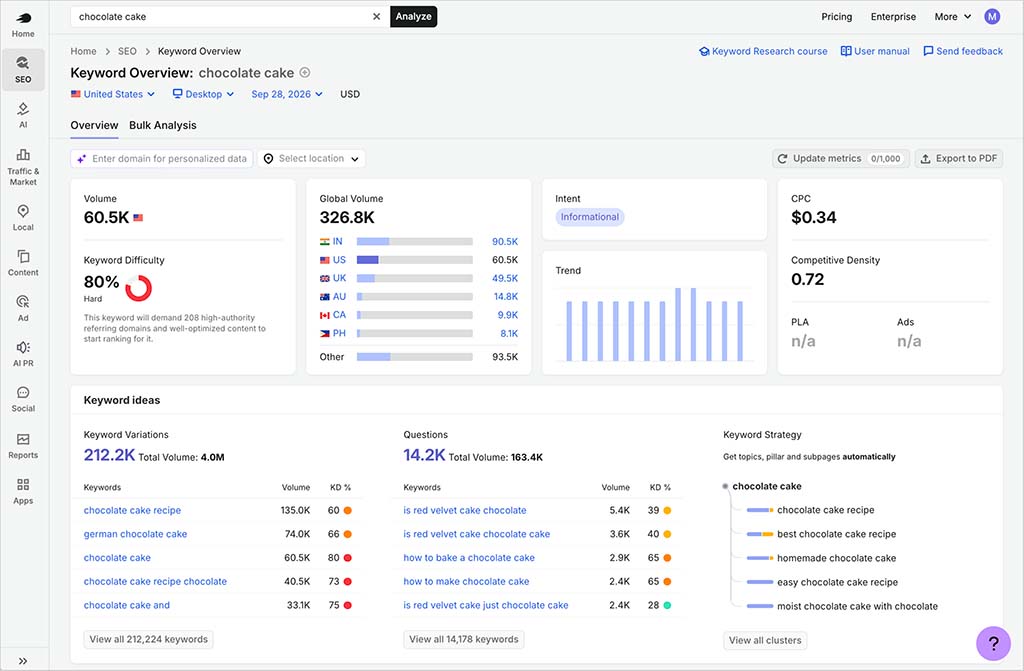Expand the More menu

coord(952,16)
